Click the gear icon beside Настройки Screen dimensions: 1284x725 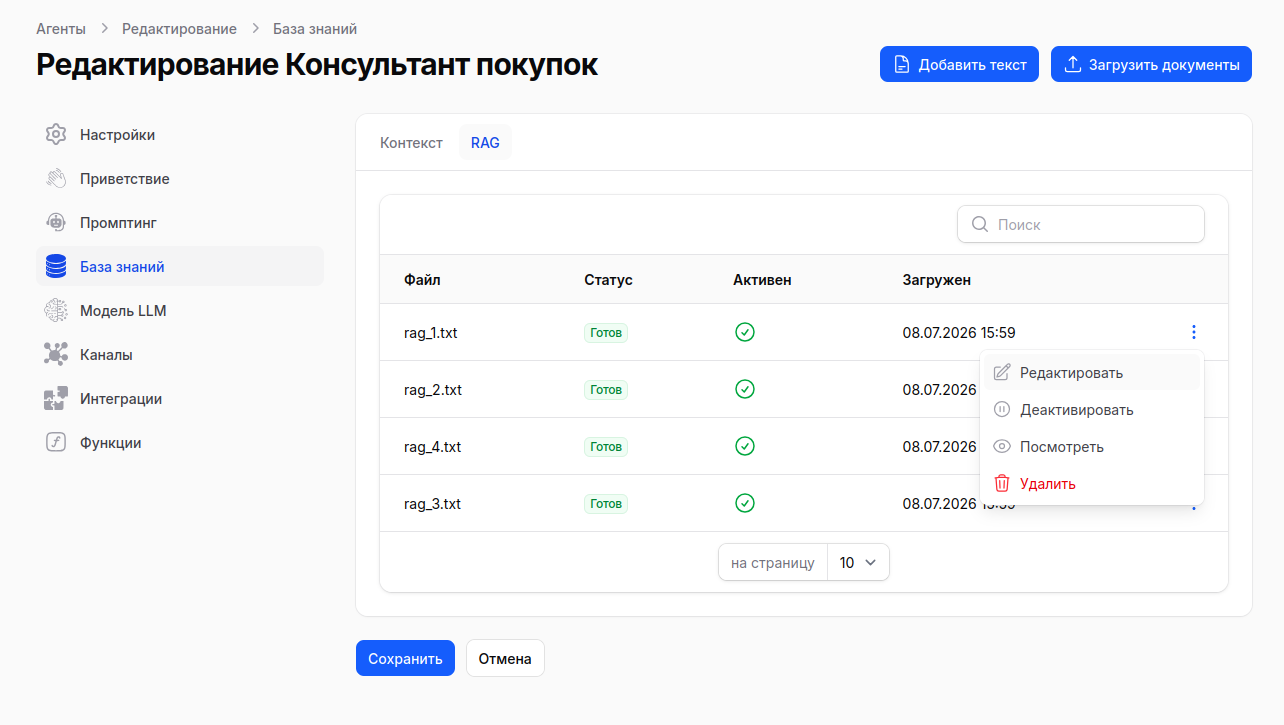point(56,135)
